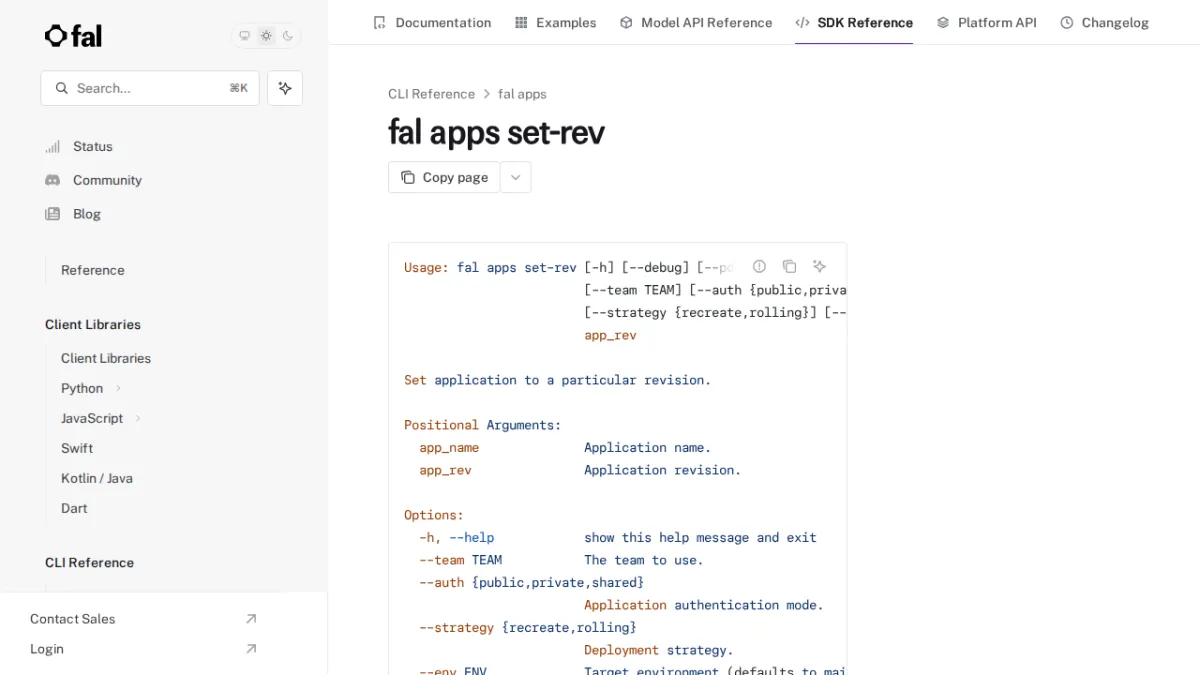Viewport: 1200px width, 675px height.
Task: Click the 'Positional Arguments:' line
Action: [x=483, y=425]
